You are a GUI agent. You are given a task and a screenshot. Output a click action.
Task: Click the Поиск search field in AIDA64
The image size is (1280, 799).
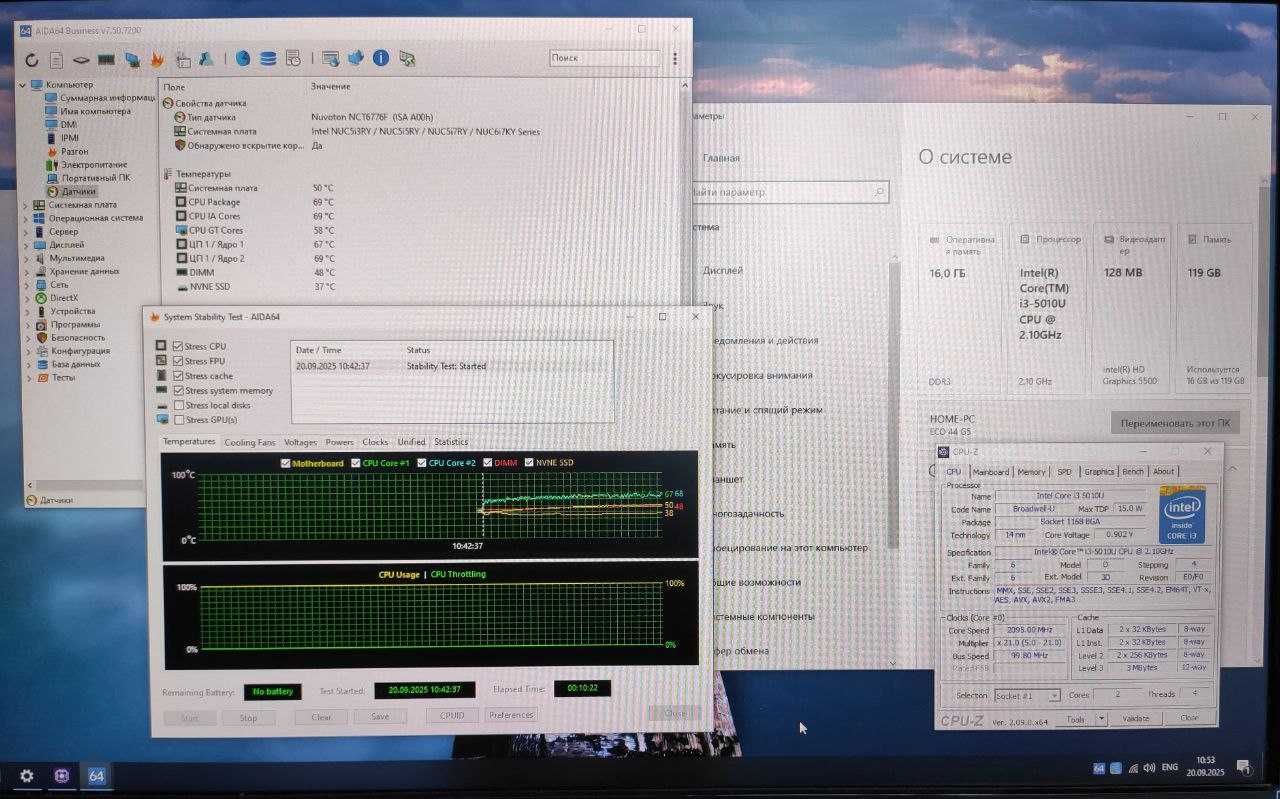coord(604,58)
